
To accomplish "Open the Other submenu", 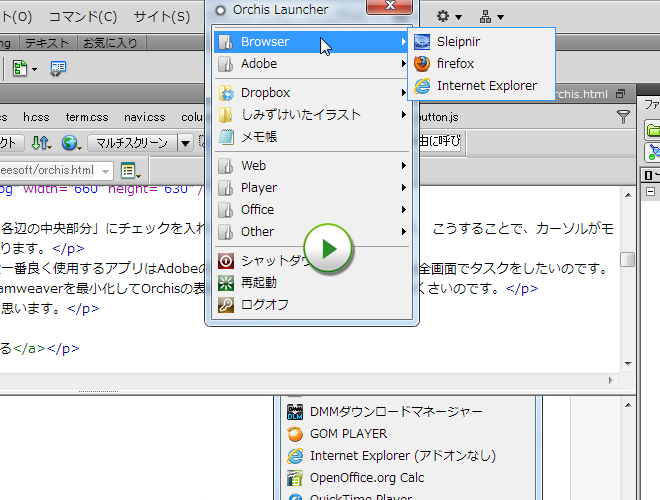I will tap(311, 231).
